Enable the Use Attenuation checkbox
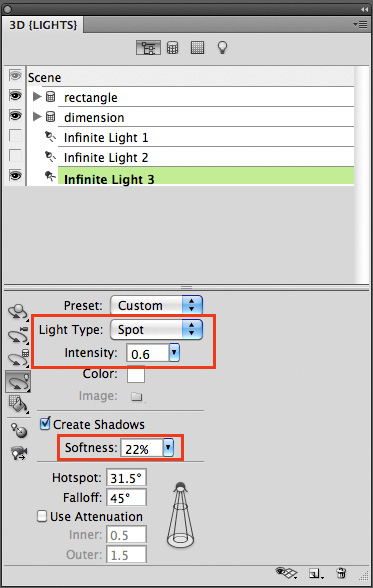The image size is (373, 588). click(x=42, y=516)
